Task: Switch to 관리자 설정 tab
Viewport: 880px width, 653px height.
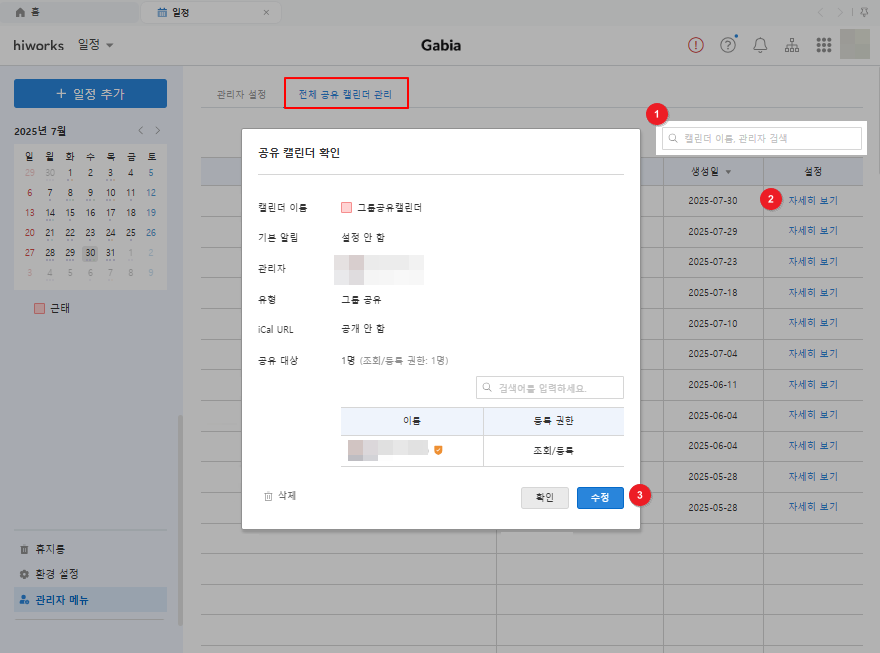Action: click(241, 95)
